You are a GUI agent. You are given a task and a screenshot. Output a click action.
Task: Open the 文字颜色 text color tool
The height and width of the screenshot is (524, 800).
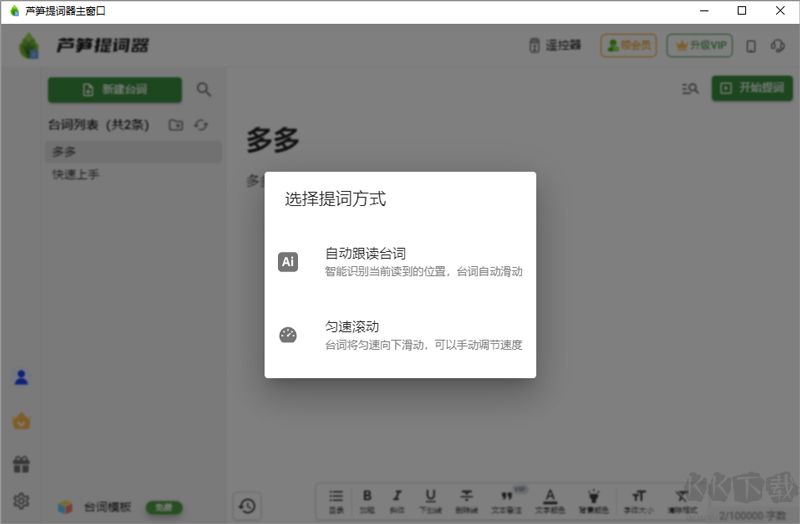[x=550, y=501]
